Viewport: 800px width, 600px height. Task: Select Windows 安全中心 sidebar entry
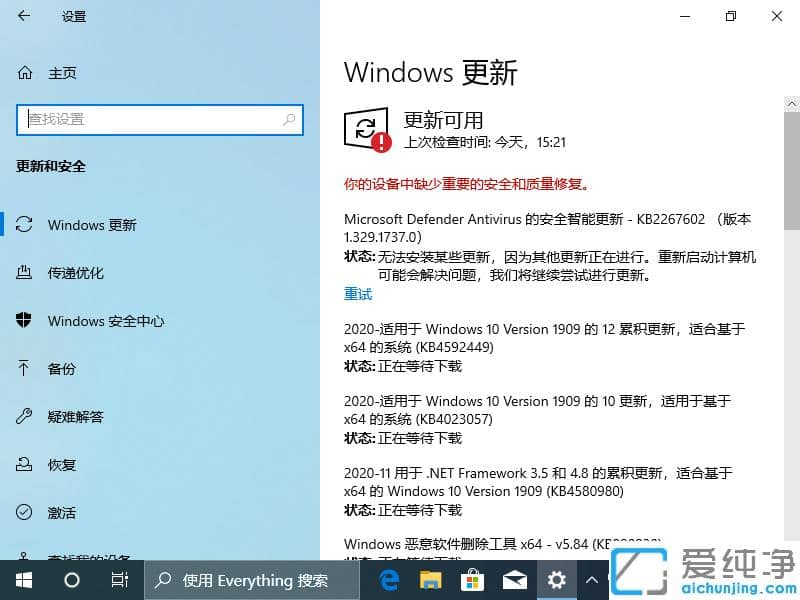pos(110,321)
